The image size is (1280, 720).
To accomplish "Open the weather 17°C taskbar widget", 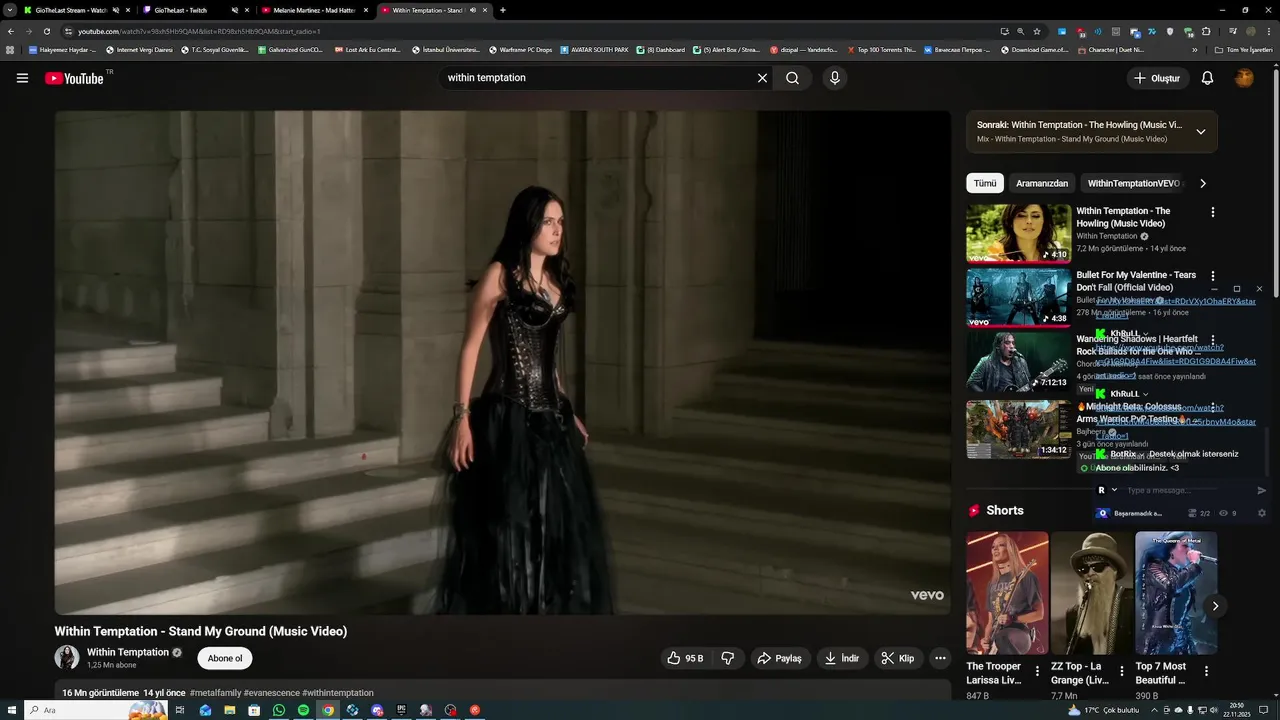I will (x=1103, y=710).
